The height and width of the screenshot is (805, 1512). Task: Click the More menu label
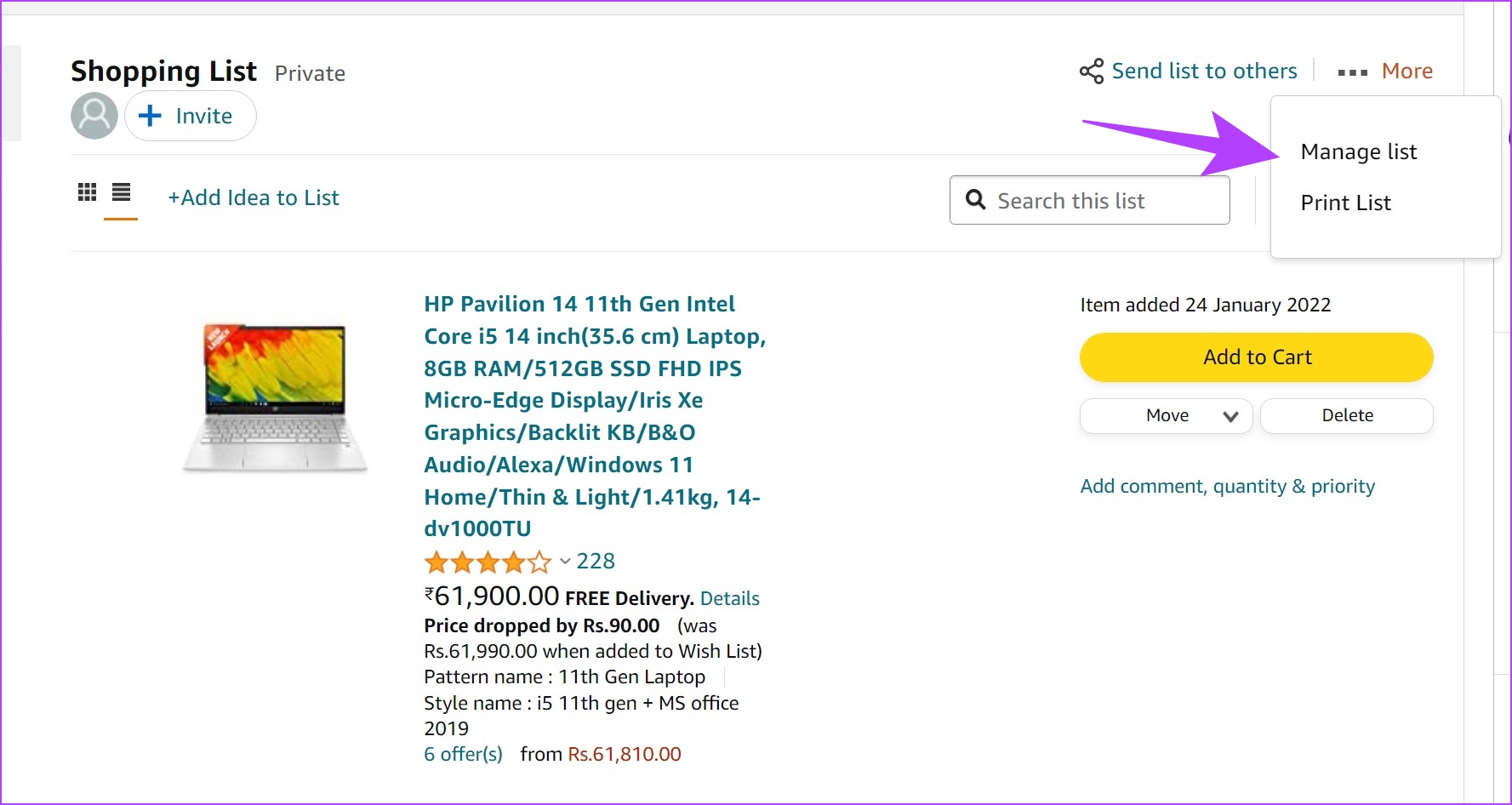(1406, 71)
